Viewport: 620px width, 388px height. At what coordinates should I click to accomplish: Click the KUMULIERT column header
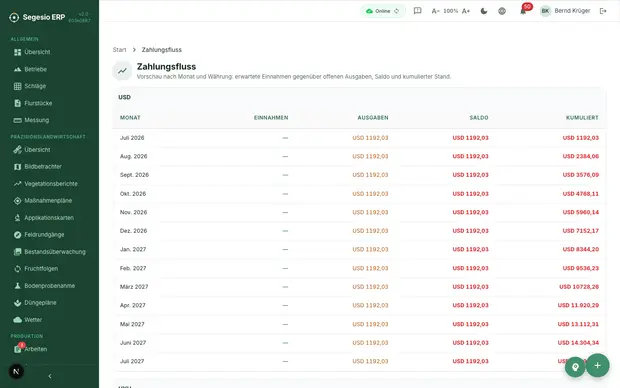click(x=582, y=118)
